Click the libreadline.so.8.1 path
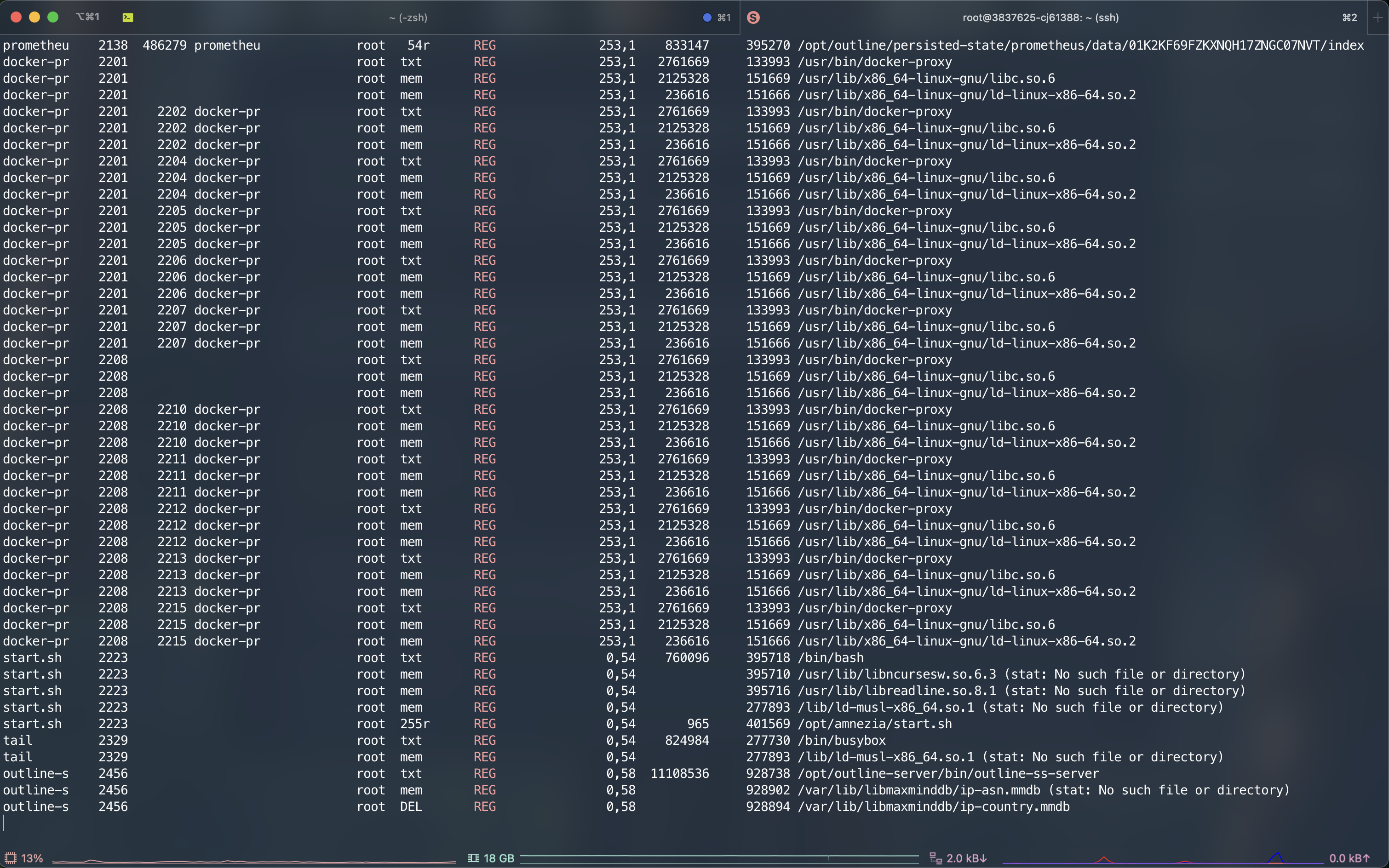The height and width of the screenshot is (868, 1389). 897,691
